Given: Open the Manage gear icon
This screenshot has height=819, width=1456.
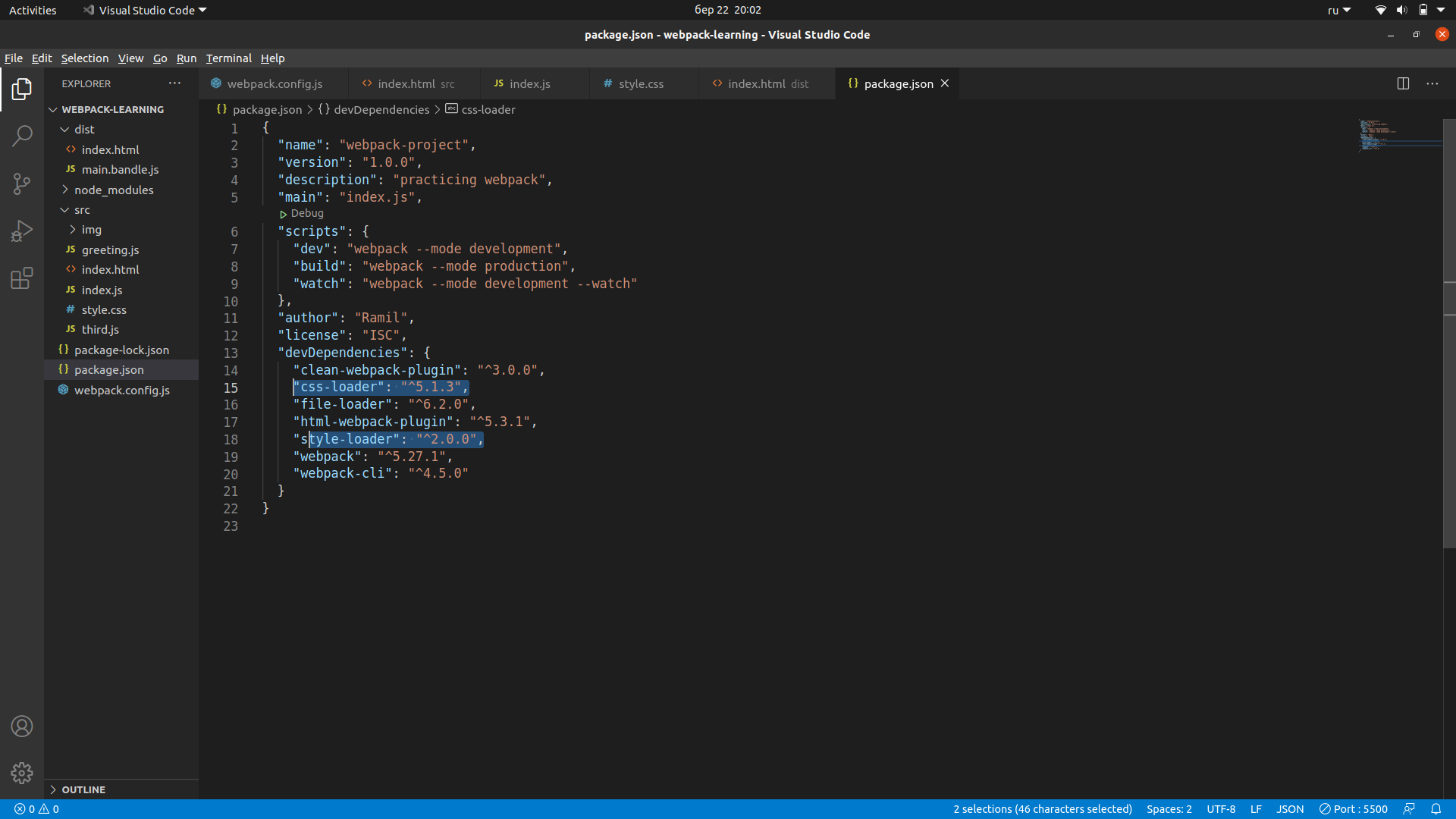Looking at the screenshot, I should point(22,773).
